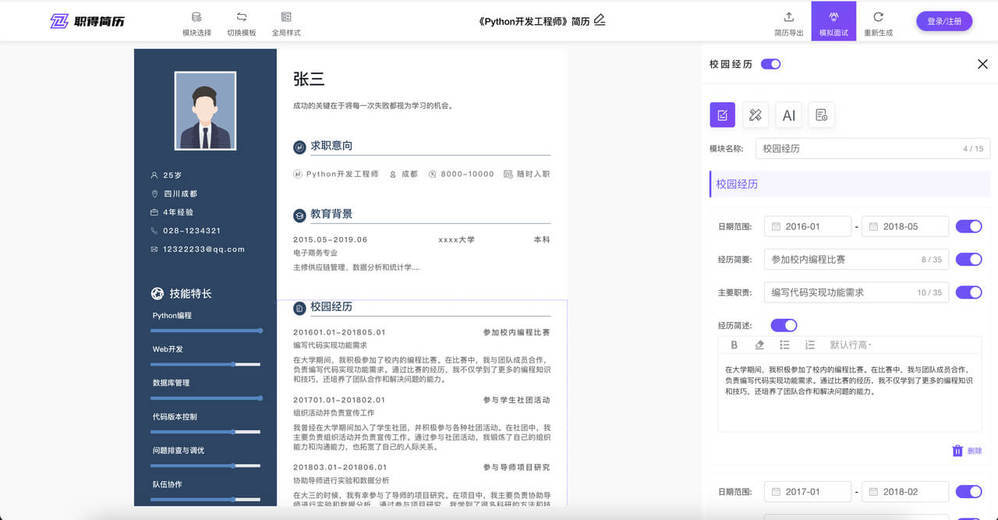Click the 求职意向 section icon in the resume
Viewport: 998px width, 520px height.
(299, 147)
